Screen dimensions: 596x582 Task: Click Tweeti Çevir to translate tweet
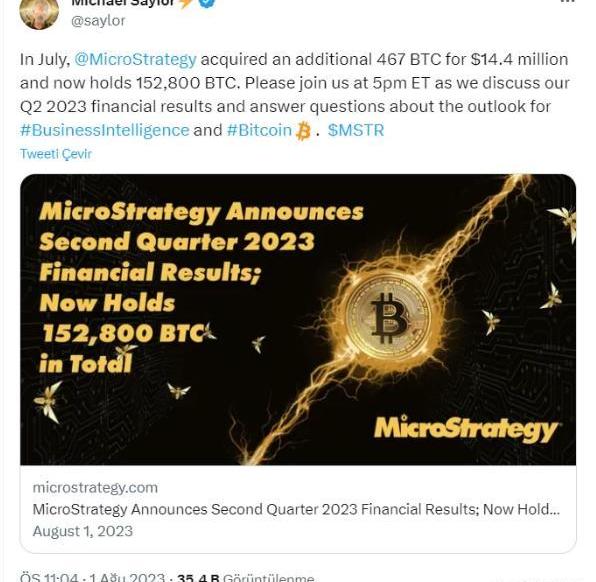point(56,154)
